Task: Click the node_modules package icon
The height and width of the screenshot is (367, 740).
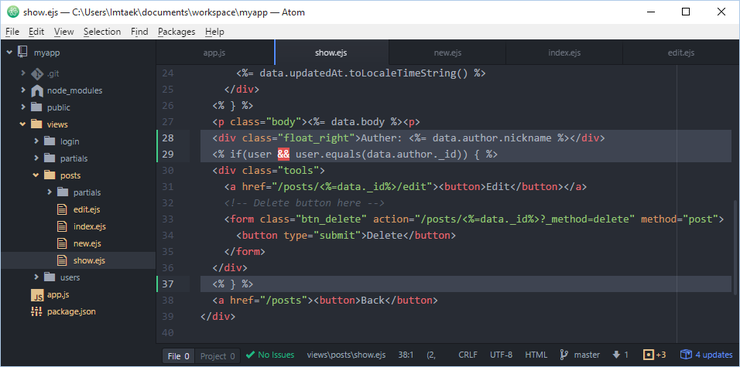Action: pyautogui.click(x=37, y=91)
